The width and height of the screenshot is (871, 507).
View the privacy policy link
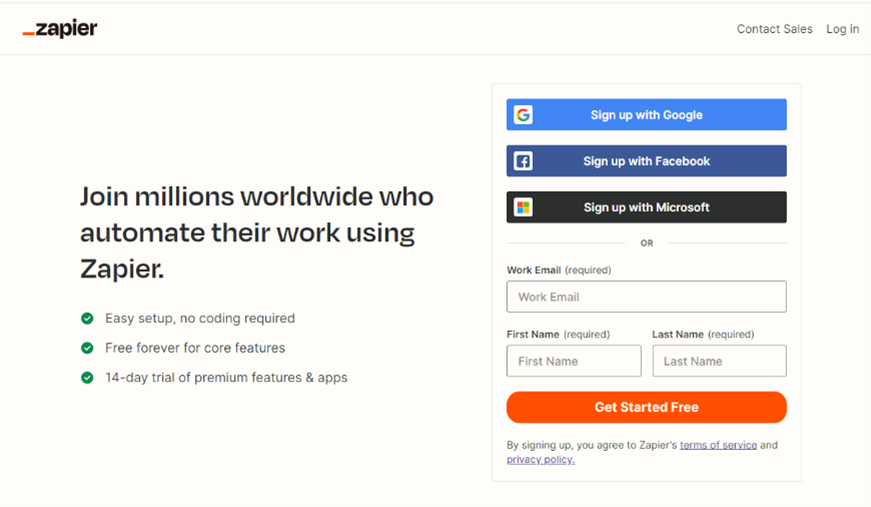(x=540, y=459)
